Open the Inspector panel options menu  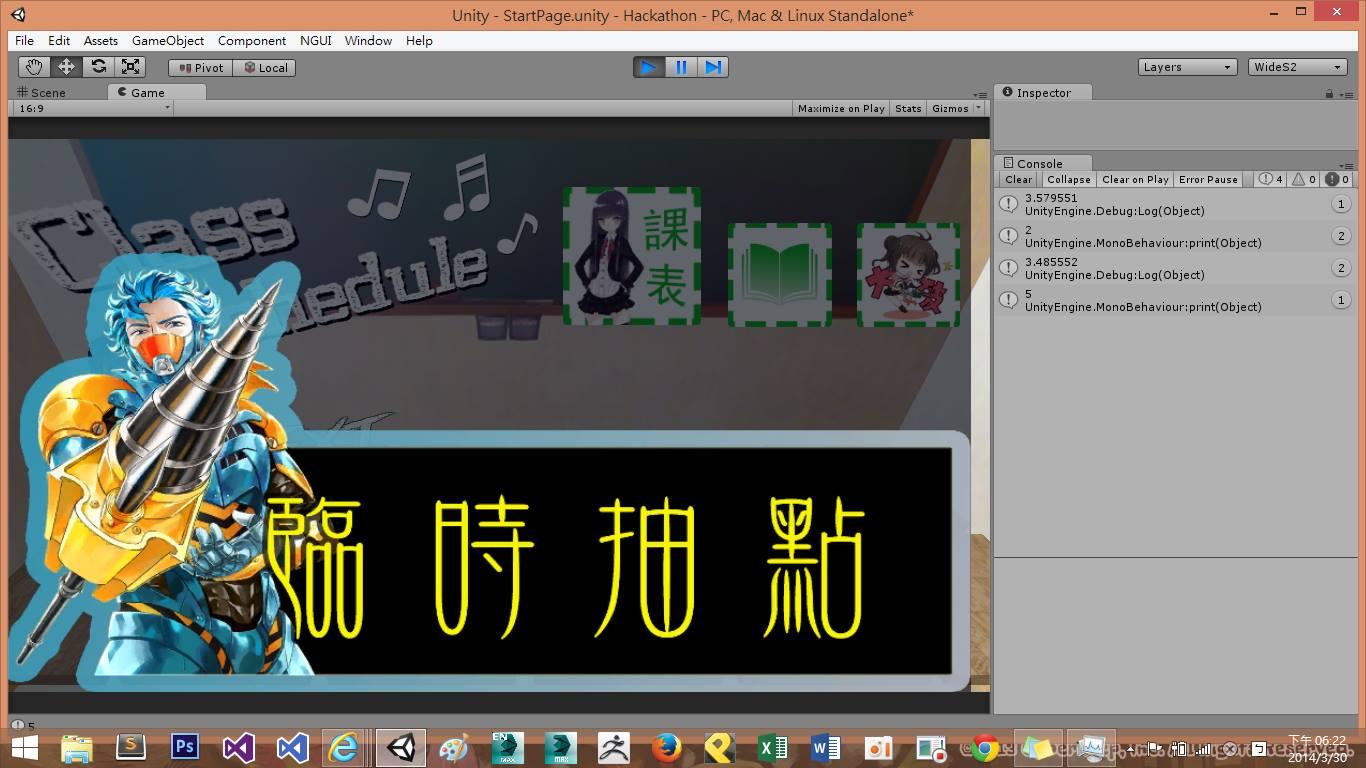tap(1346, 93)
